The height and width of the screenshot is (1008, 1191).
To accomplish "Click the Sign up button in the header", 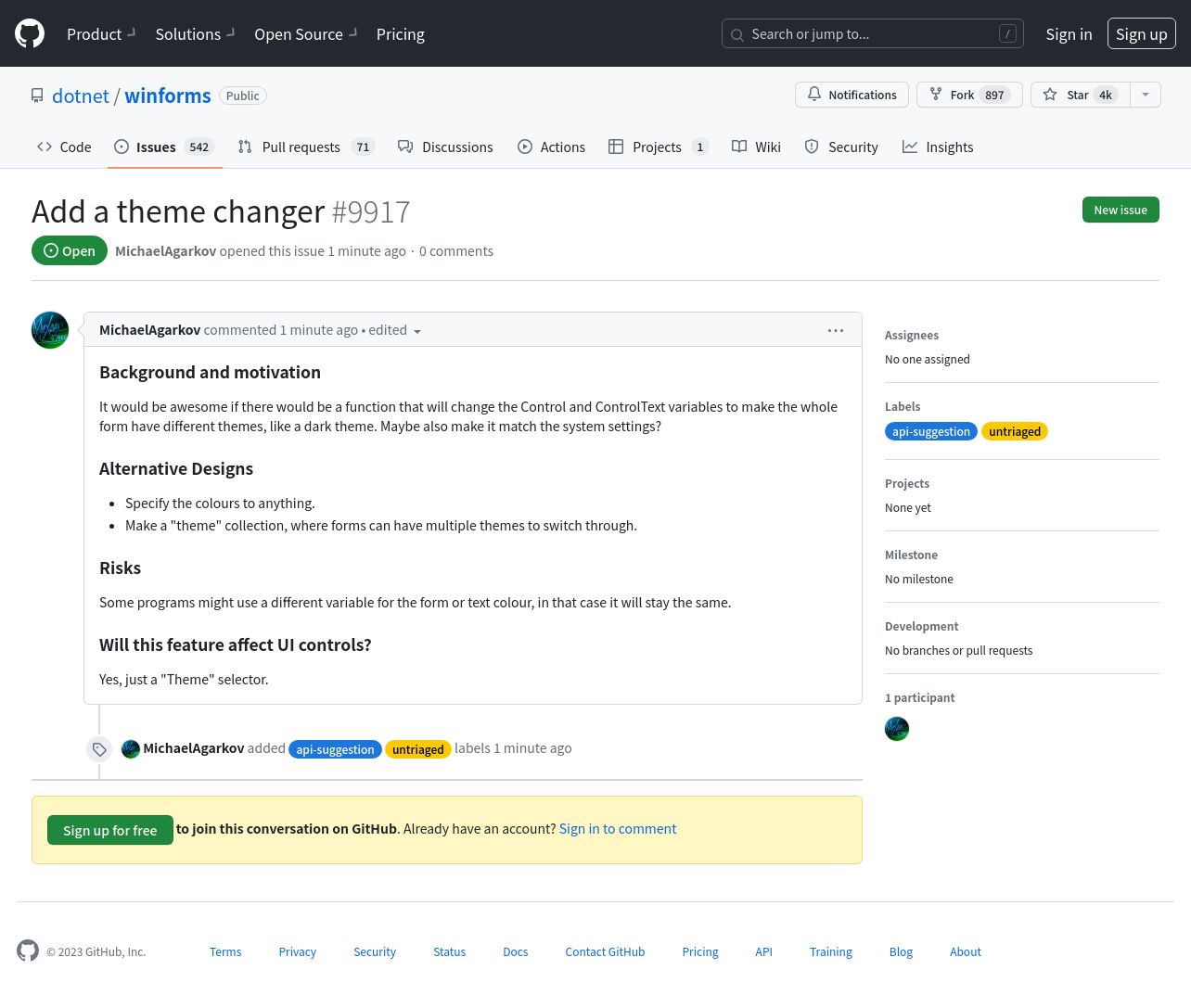I will (1142, 34).
